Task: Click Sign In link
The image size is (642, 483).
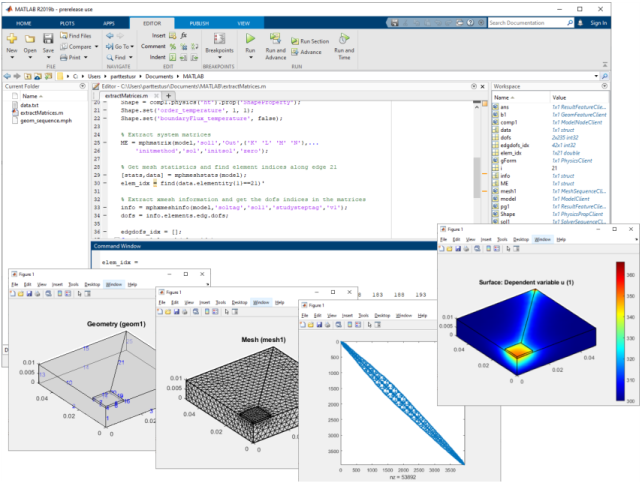Action: coord(599,23)
